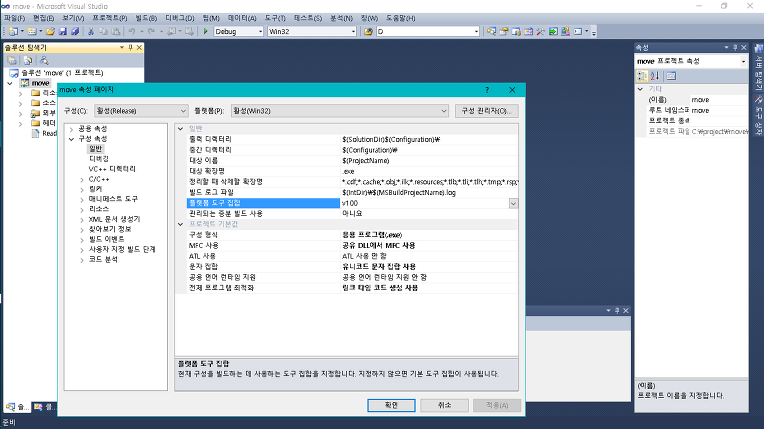Image resolution: width=764 pixels, height=429 pixels.
Task: Collapse the 일반 property group
Action: 181,129
